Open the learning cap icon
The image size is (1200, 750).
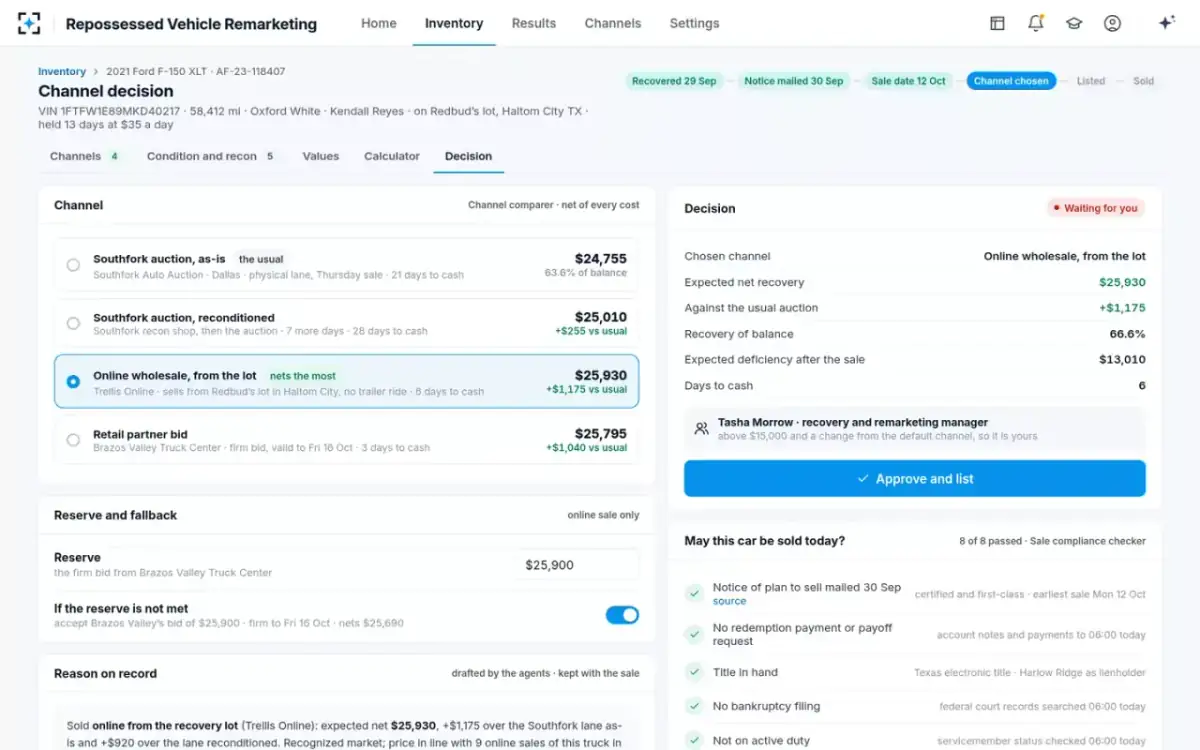(x=1074, y=23)
